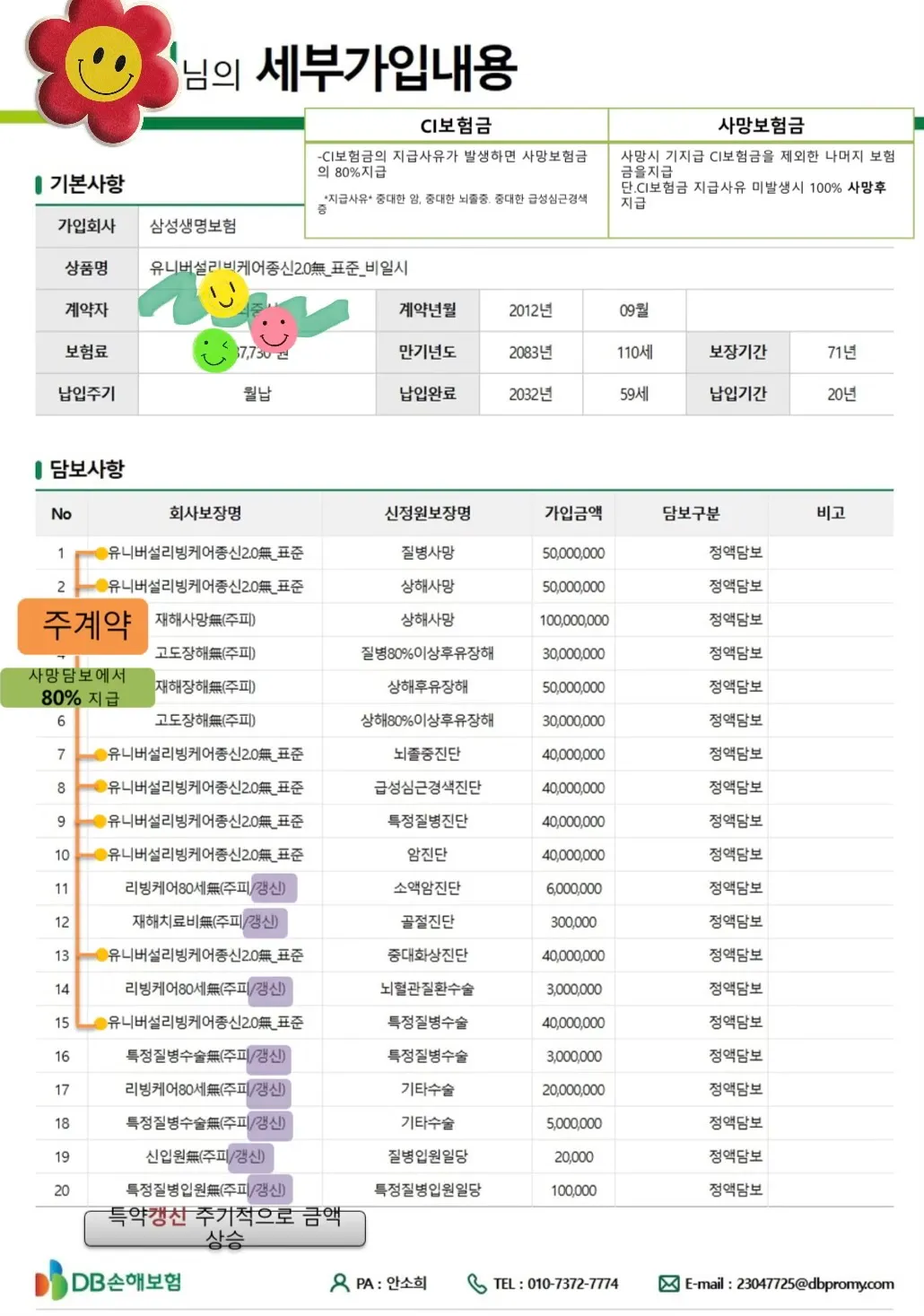The height and width of the screenshot is (1316, 924).
Task: Select the maturity age 110세
Action: click(x=634, y=353)
